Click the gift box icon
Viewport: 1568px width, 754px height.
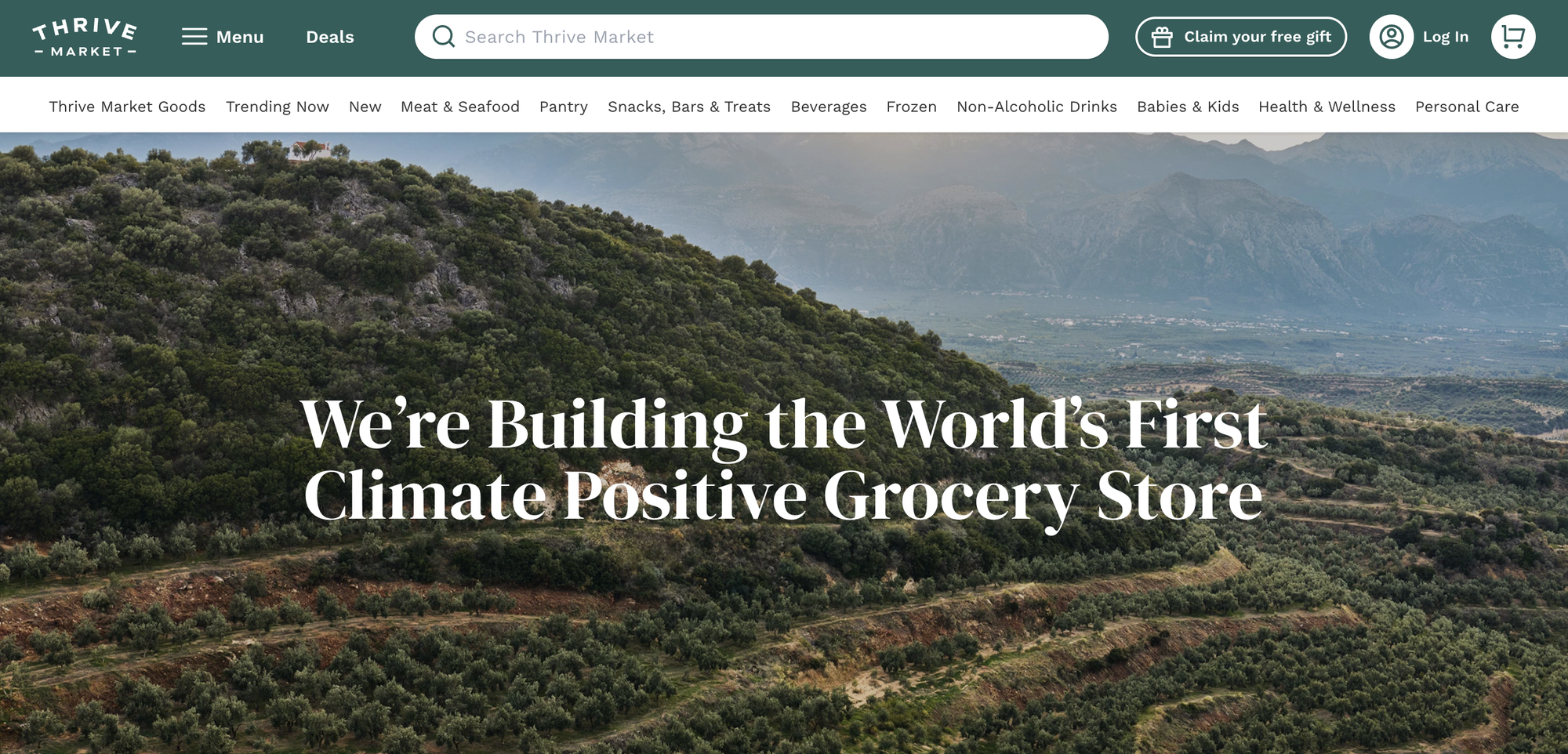point(1162,37)
